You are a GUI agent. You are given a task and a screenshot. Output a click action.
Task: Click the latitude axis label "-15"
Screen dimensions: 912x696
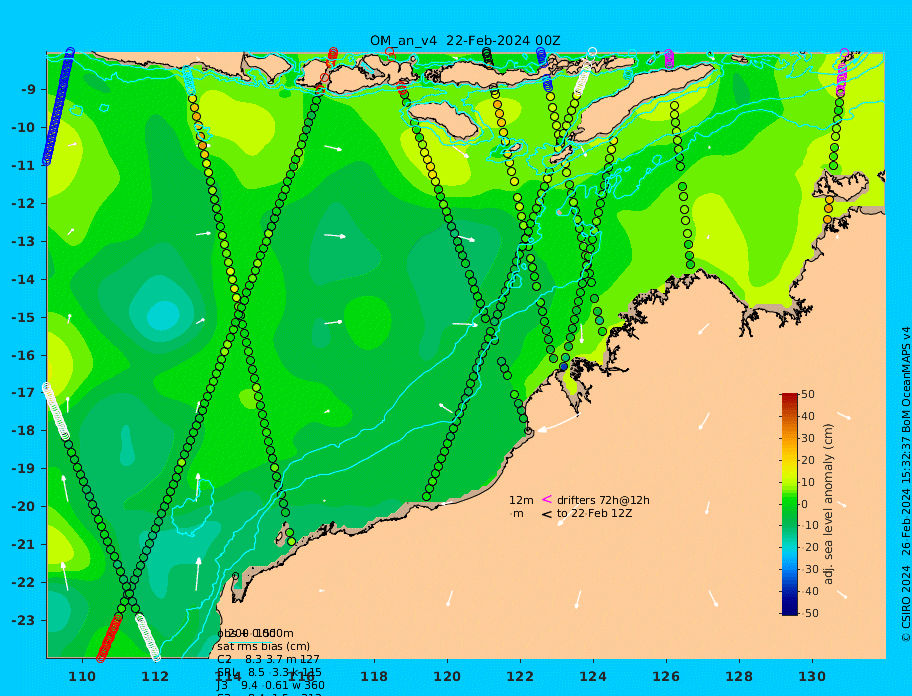[x=23, y=317]
